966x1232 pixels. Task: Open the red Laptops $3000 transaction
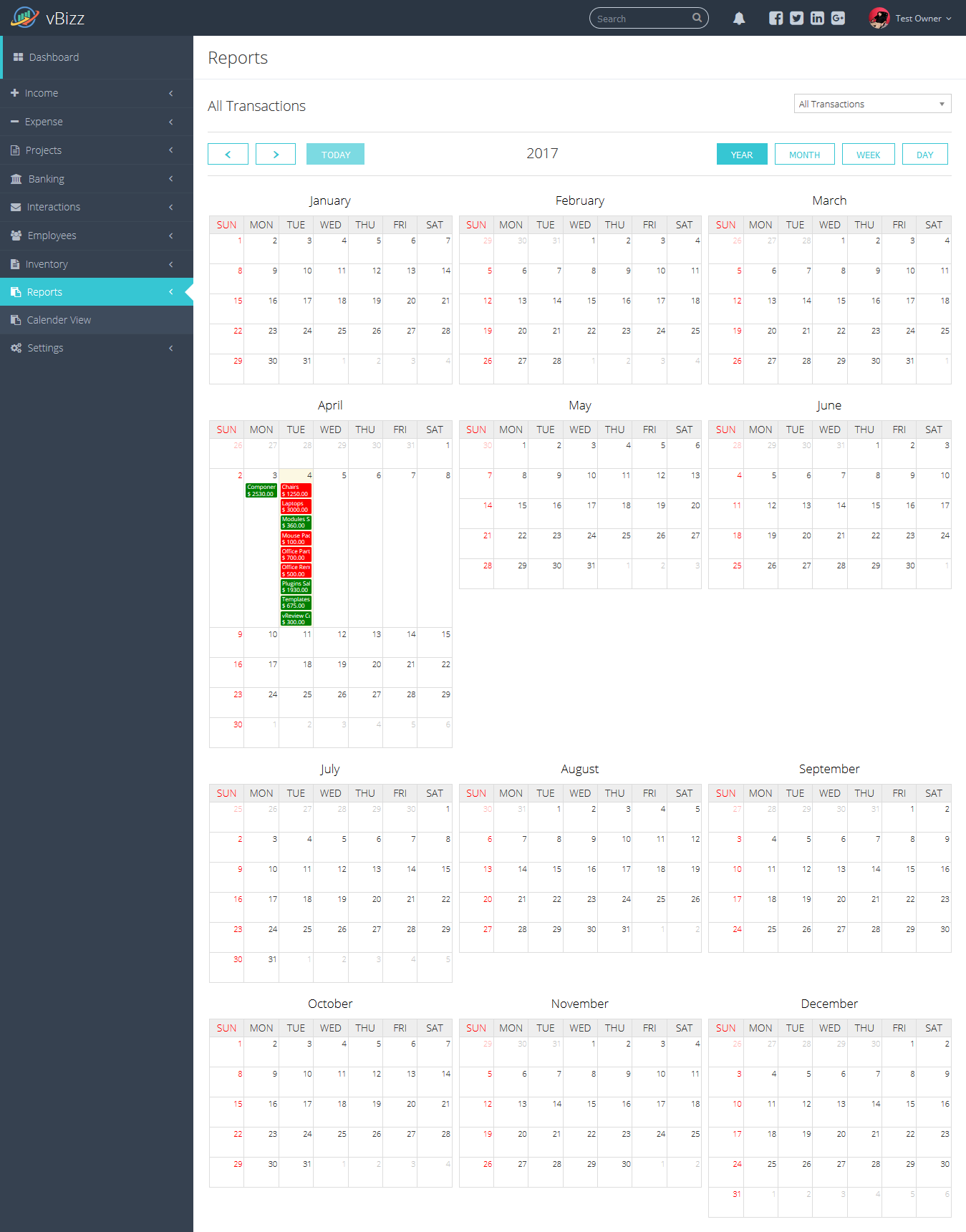click(295, 507)
